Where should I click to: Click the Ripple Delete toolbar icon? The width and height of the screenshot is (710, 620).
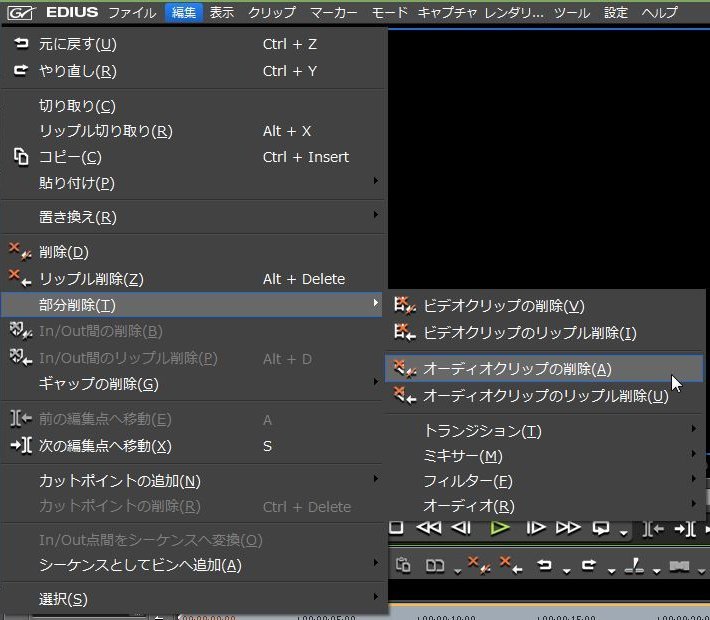point(511,565)
